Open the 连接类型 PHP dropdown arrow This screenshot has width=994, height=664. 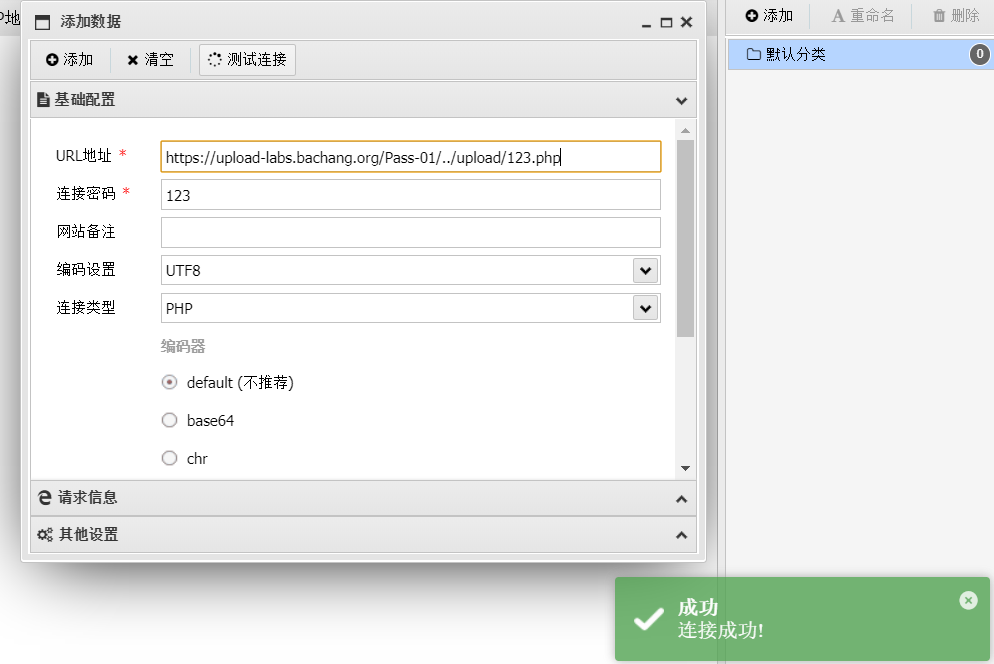coord(645,309)
